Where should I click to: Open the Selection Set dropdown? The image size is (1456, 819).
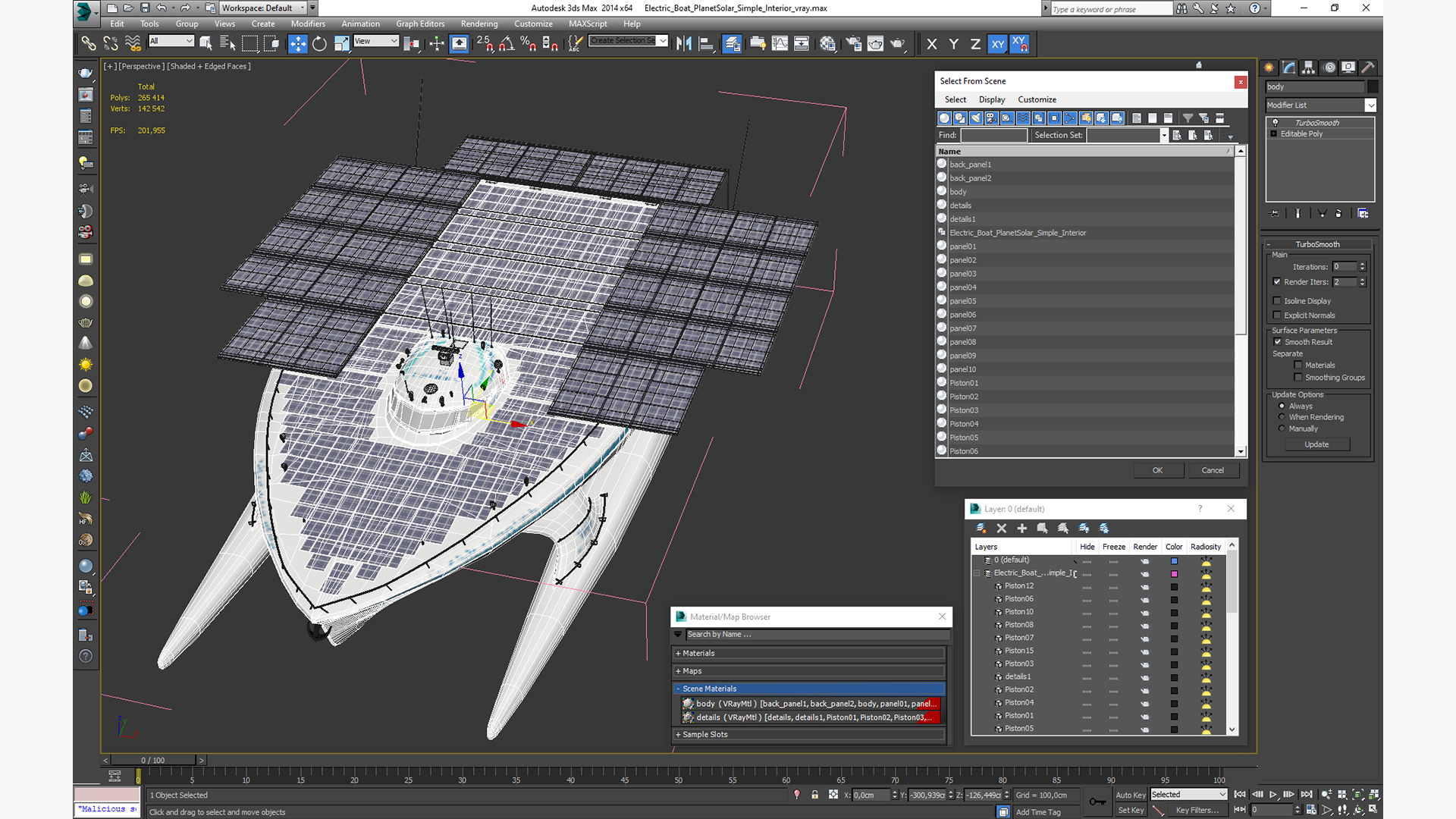tap(1164, 136)
